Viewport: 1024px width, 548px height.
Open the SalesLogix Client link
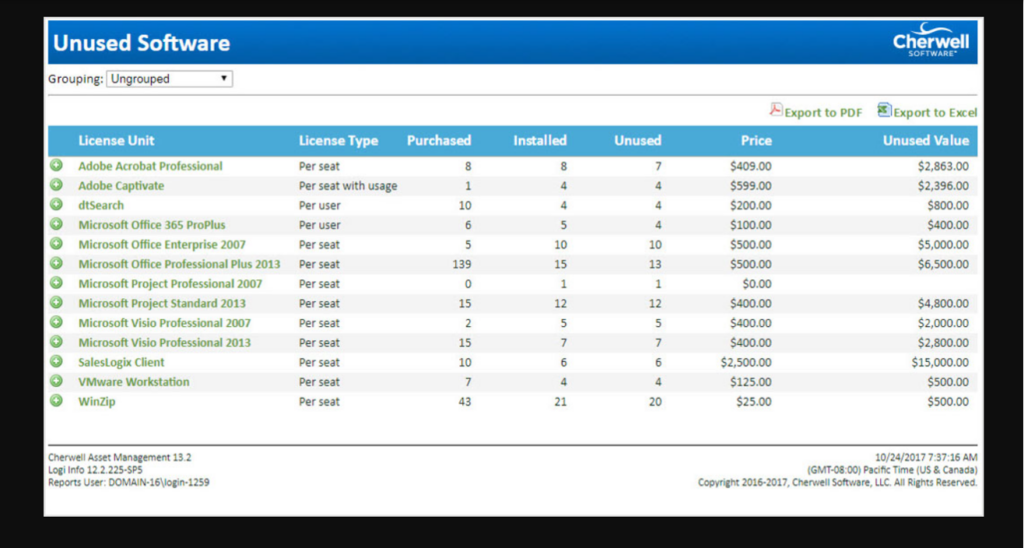[121, 362]
